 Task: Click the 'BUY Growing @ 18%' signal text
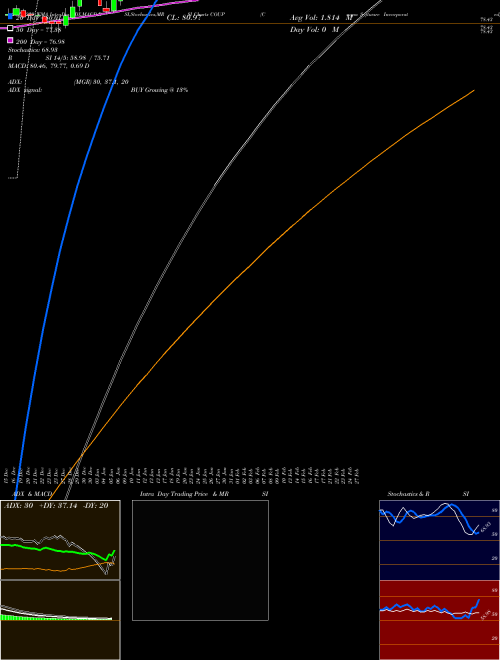[159, 90]
